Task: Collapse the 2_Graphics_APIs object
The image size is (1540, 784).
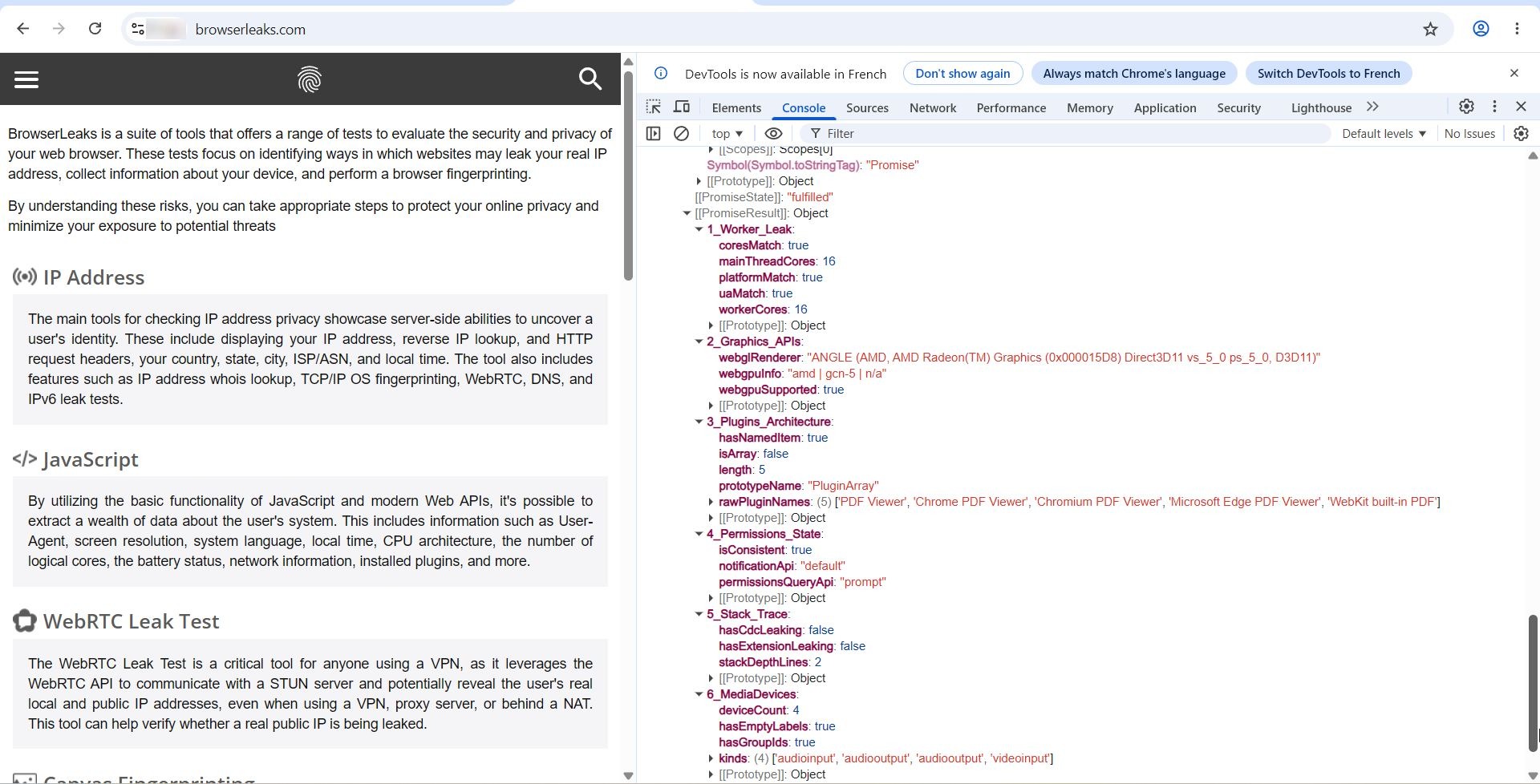Action: coord(699,341)
